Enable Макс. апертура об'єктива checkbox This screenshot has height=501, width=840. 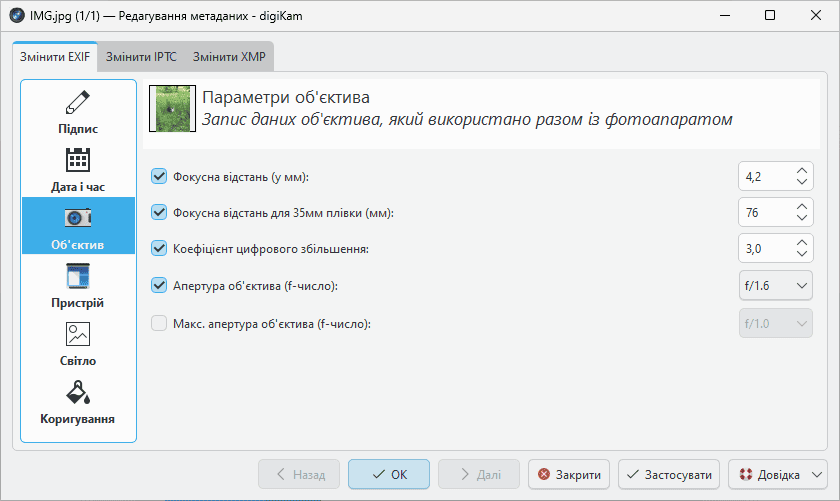point(159,323)
